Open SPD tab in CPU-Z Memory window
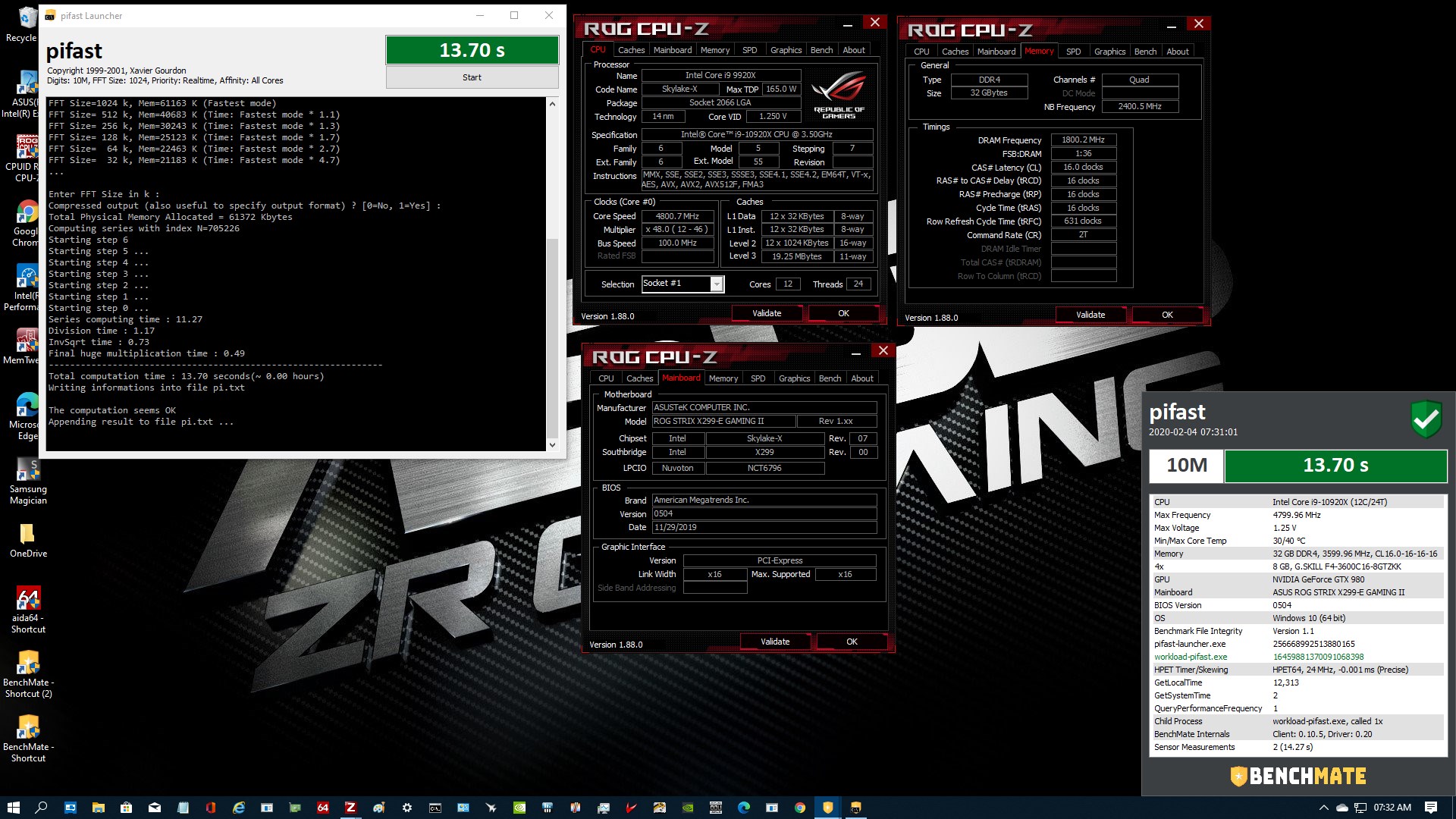The width and height of the screenshot is (1456, 819). tap(1073, 52)
